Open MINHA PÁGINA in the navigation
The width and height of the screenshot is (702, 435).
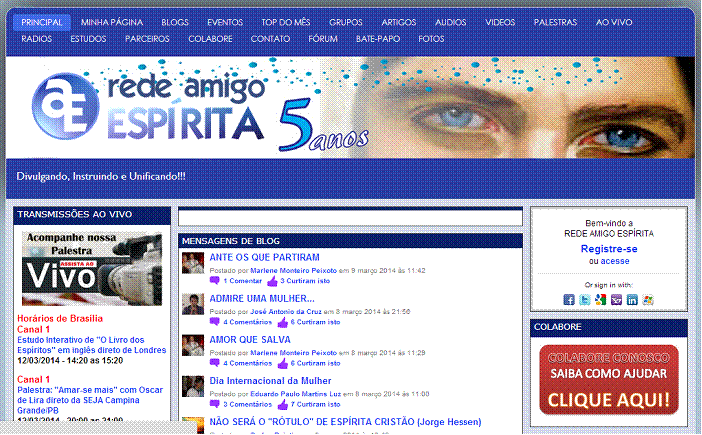pyautogui.click(x=112, y=22)
